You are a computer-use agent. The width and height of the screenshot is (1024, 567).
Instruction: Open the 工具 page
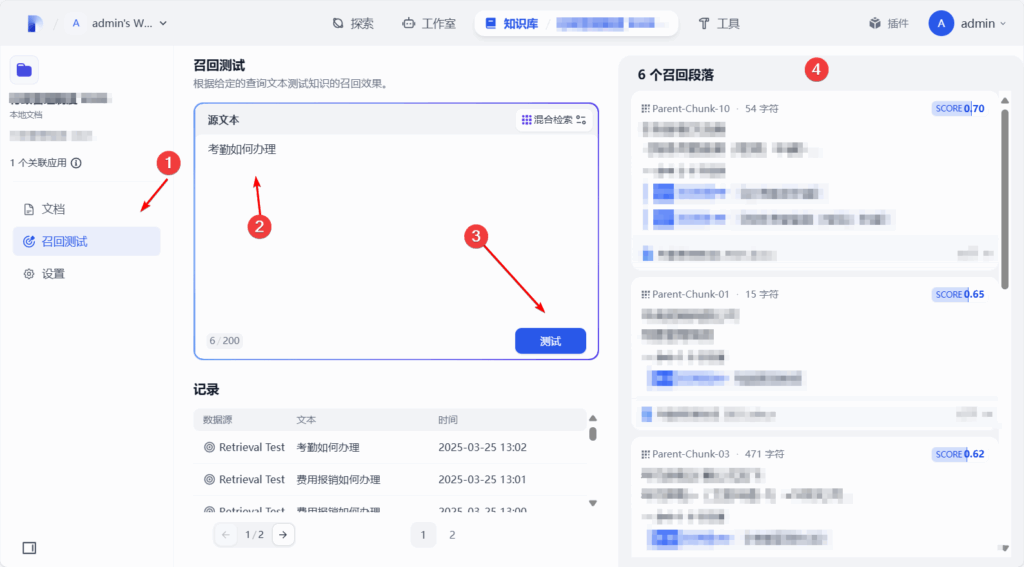(x=718, y=23)
